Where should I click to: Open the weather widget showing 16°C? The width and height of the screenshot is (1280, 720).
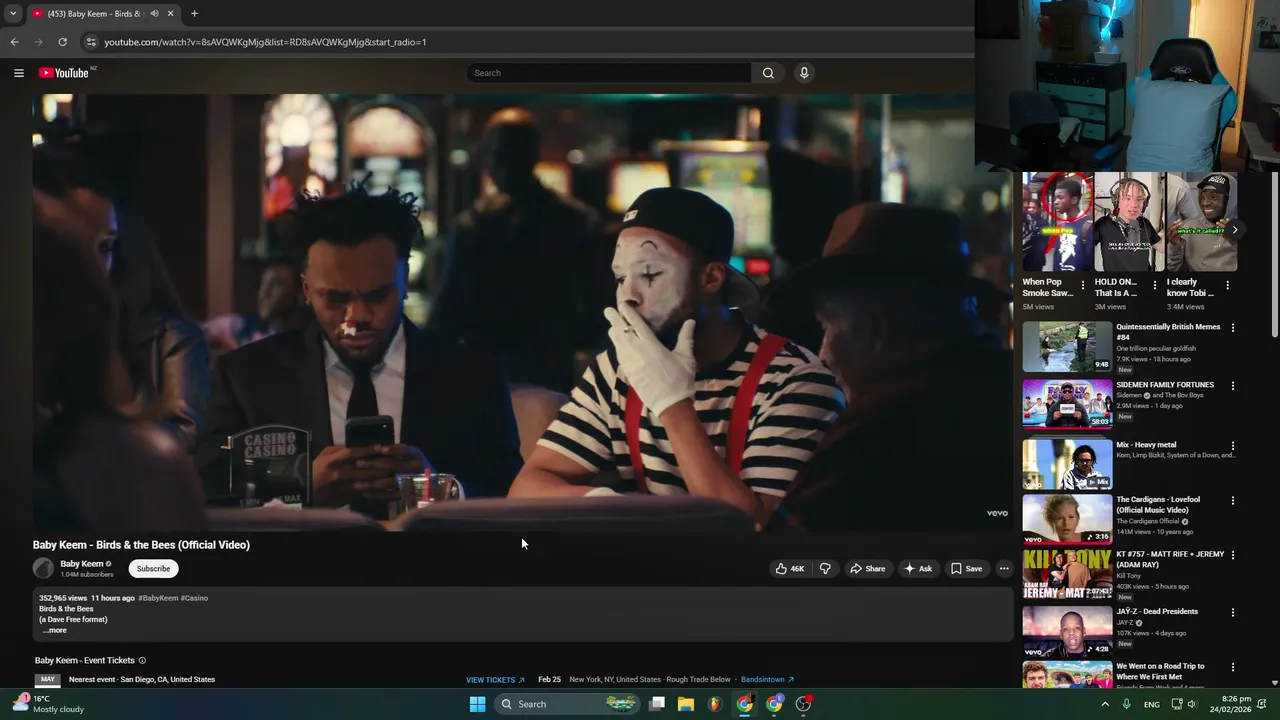(48, 704)
